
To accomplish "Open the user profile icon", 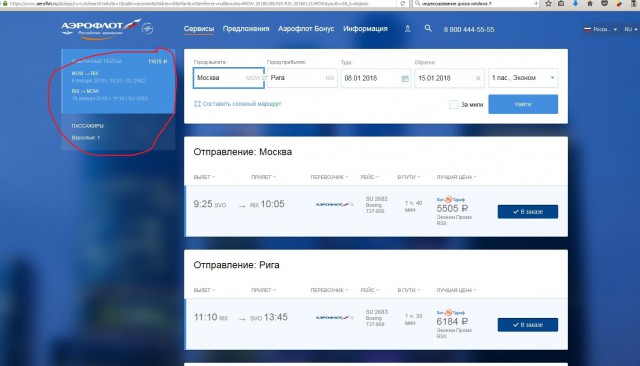I will point(407,29).
